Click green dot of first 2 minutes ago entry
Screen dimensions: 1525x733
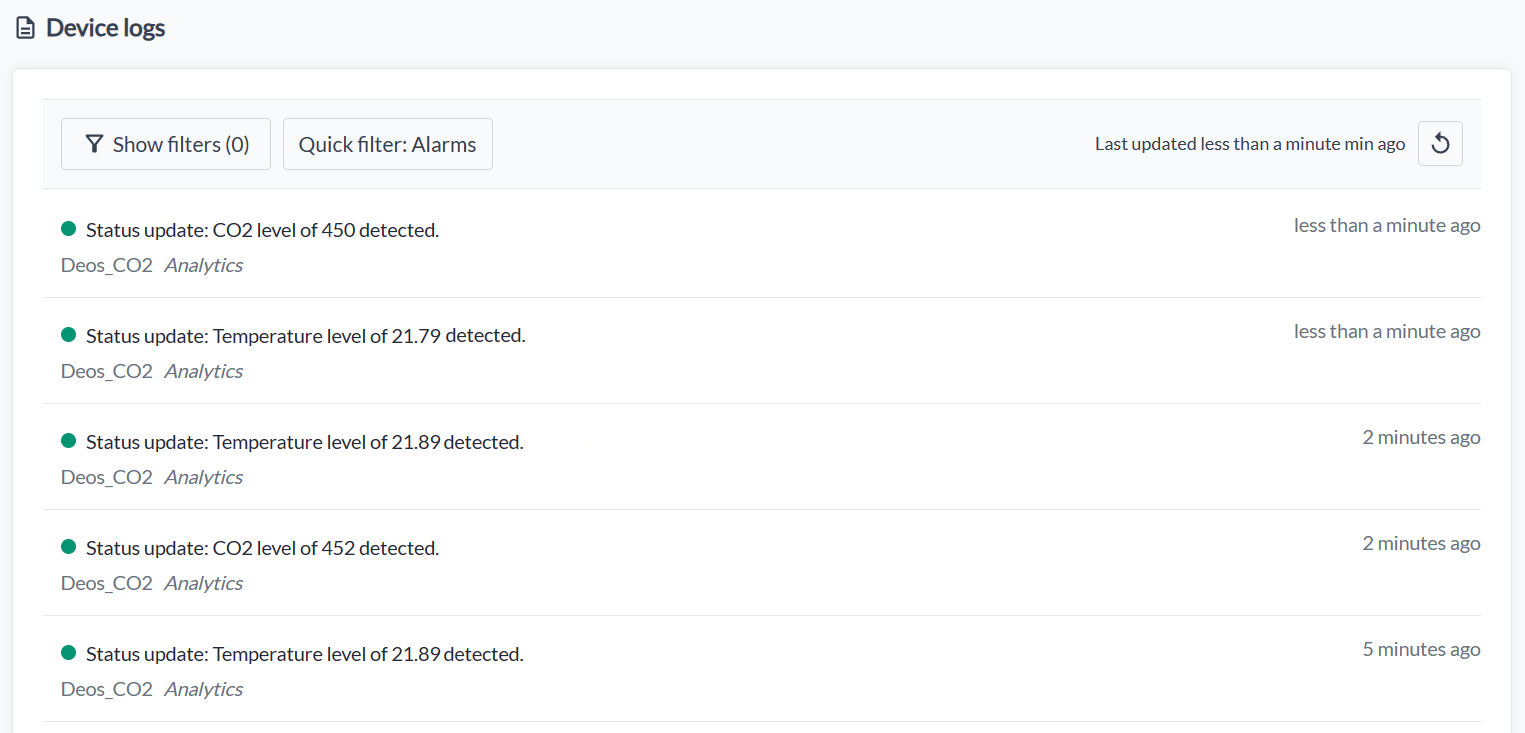68,441
